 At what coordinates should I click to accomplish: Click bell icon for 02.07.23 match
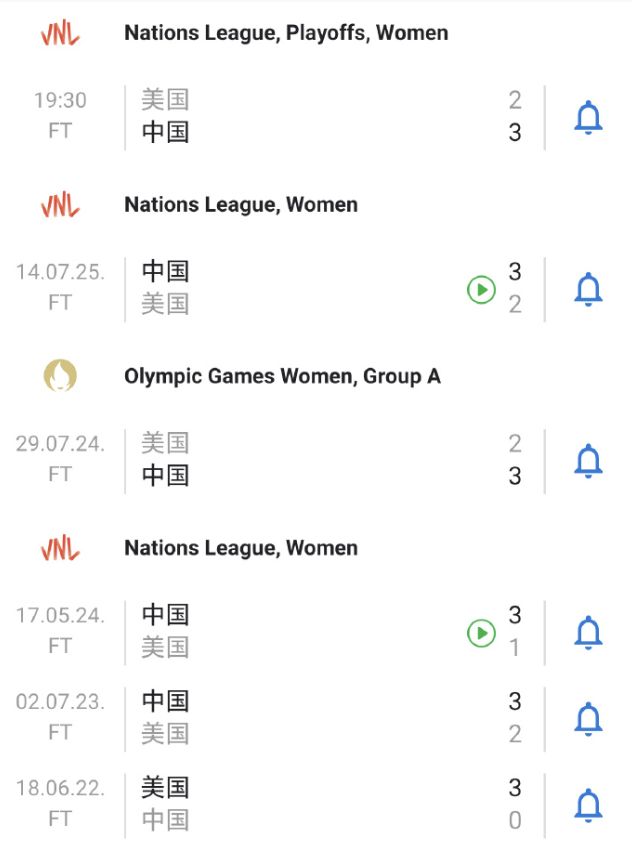(588, 719)
